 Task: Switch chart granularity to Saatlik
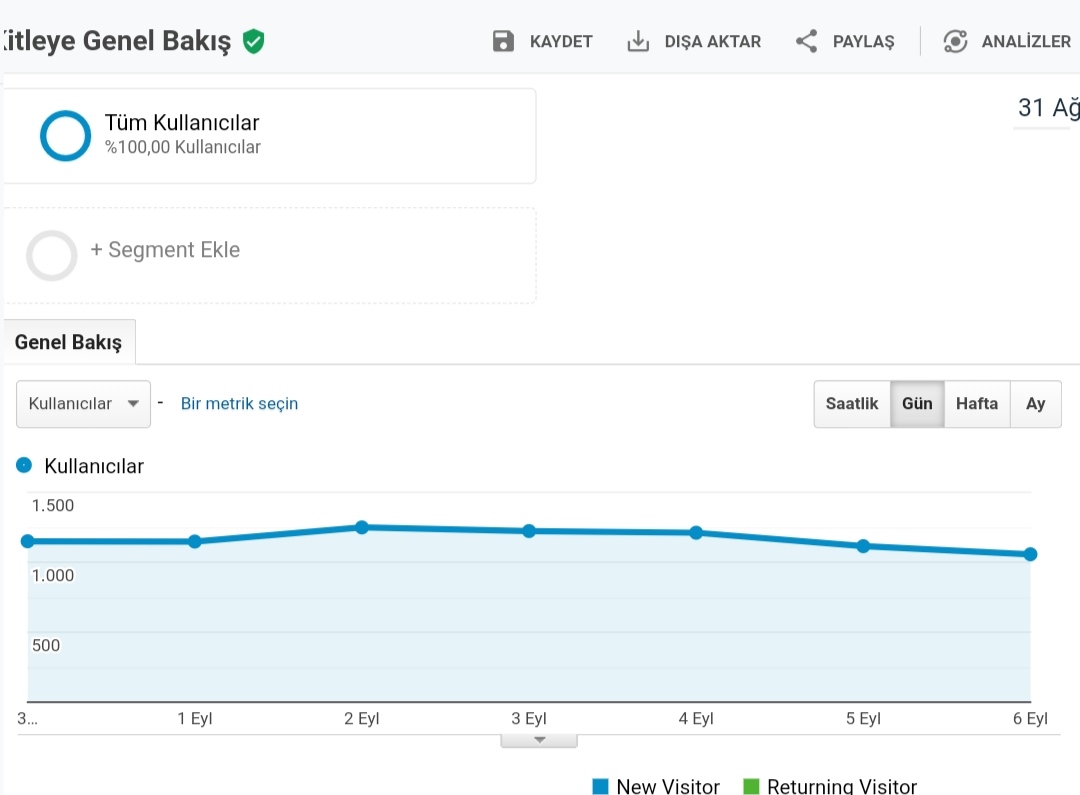pos(852,404)
